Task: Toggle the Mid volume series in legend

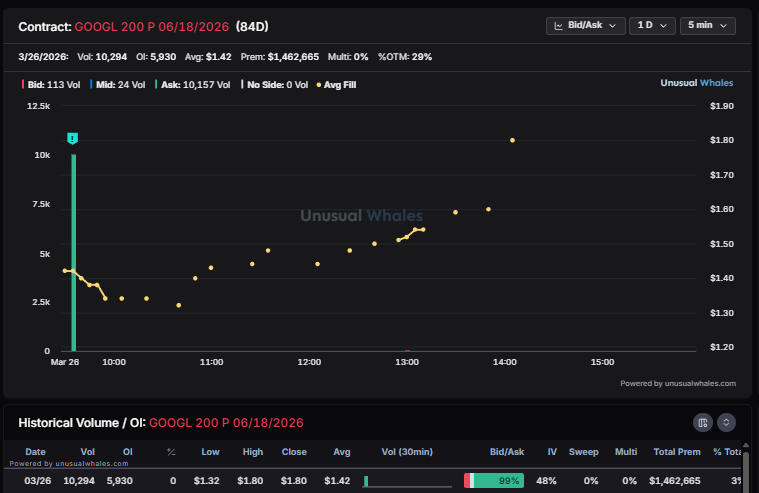Action: (x=119, y=85)
